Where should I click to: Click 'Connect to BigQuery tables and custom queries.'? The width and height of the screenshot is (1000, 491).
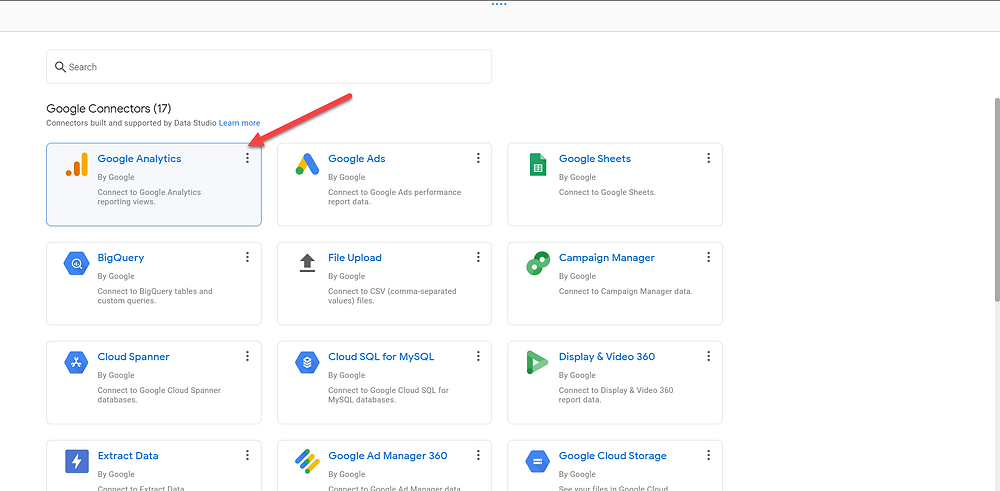[155, 295]
